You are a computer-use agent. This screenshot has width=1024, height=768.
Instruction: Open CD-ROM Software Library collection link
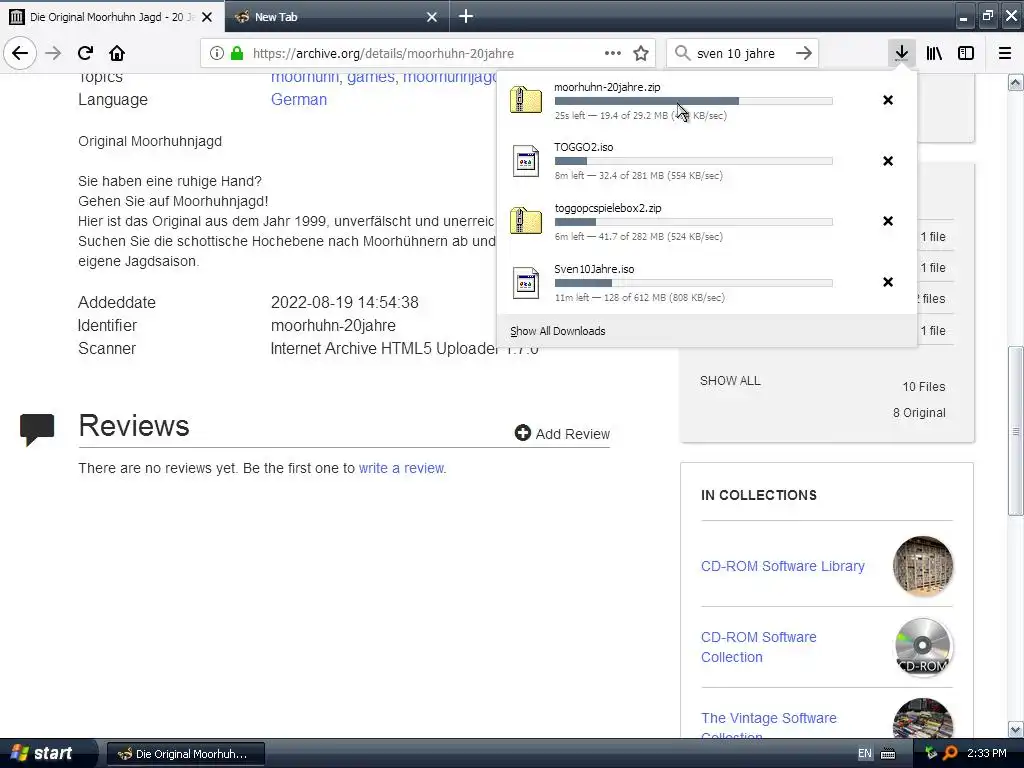coord(782,566)
